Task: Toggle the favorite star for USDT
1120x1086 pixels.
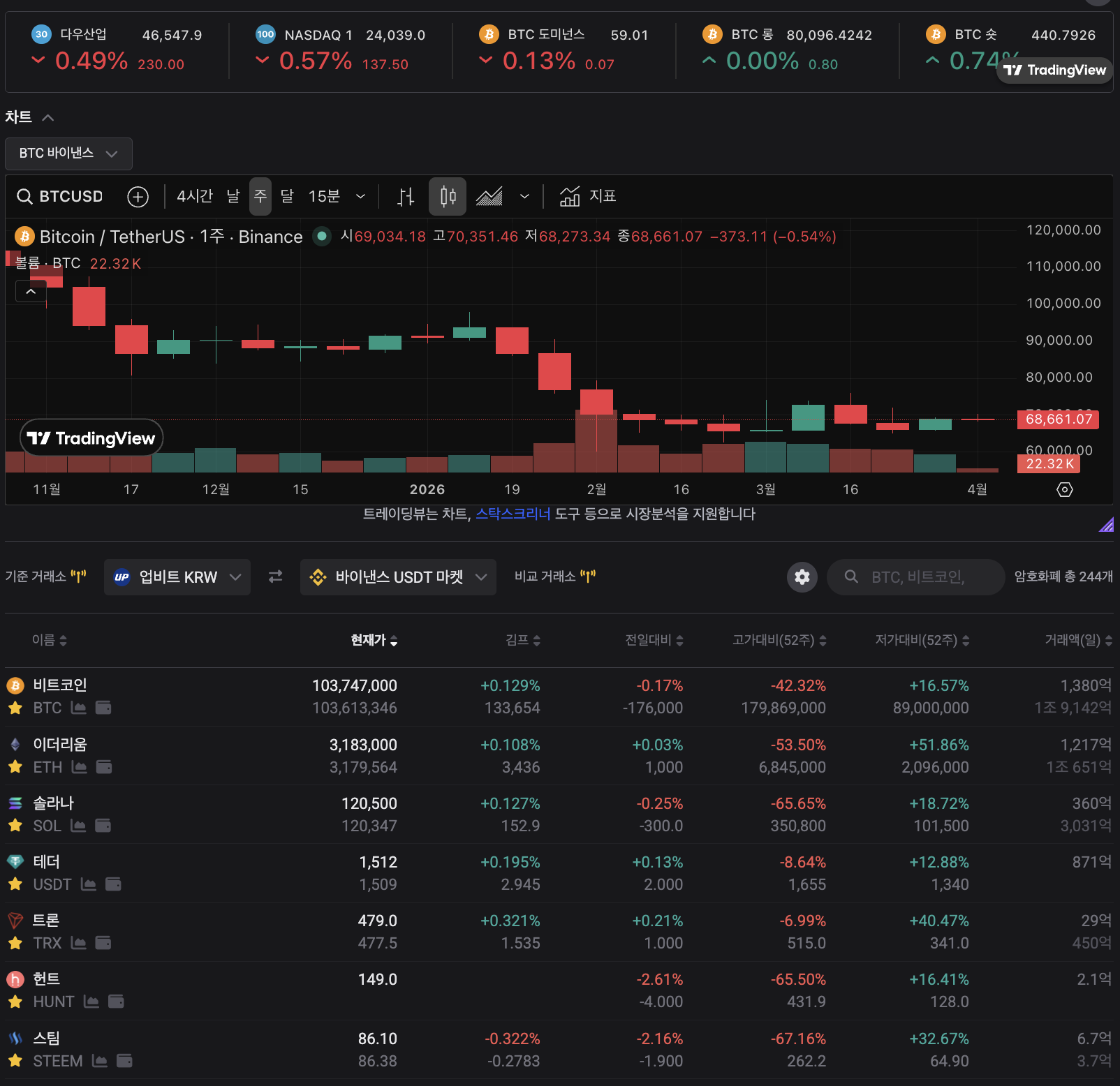Action: pyautogui.click(x=15, y=885)
